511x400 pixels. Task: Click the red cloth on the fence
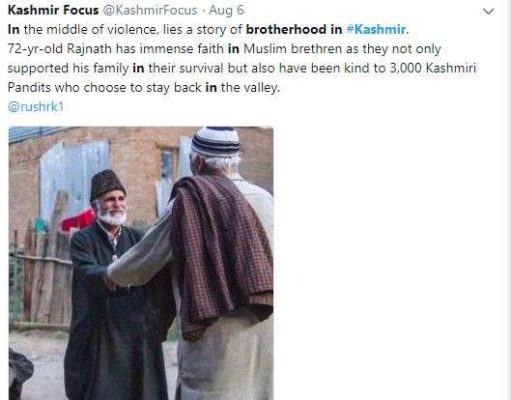77,221
